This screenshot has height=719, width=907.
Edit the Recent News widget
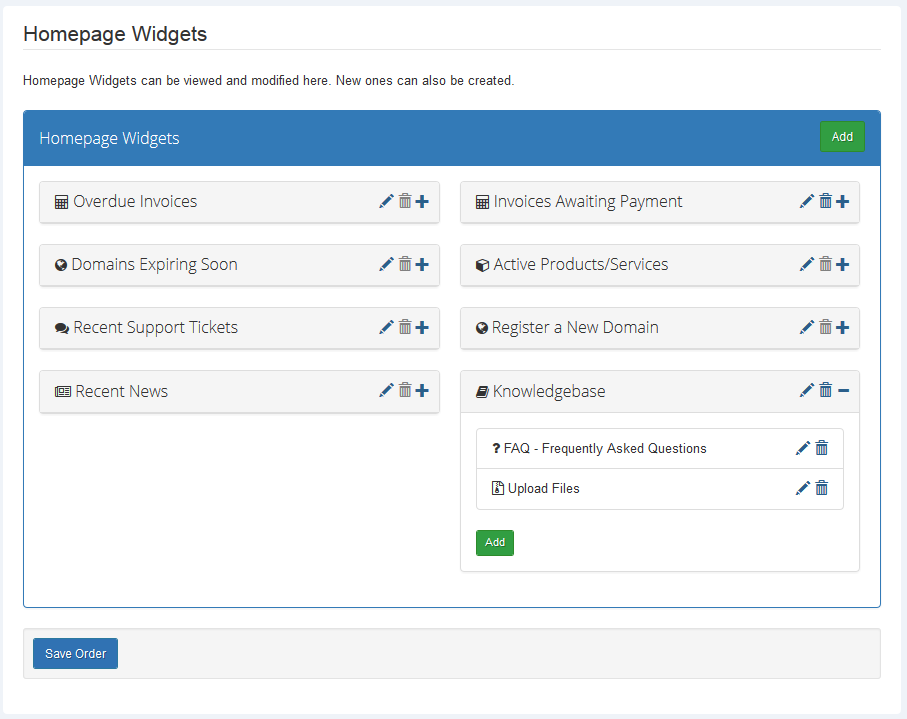386,390
